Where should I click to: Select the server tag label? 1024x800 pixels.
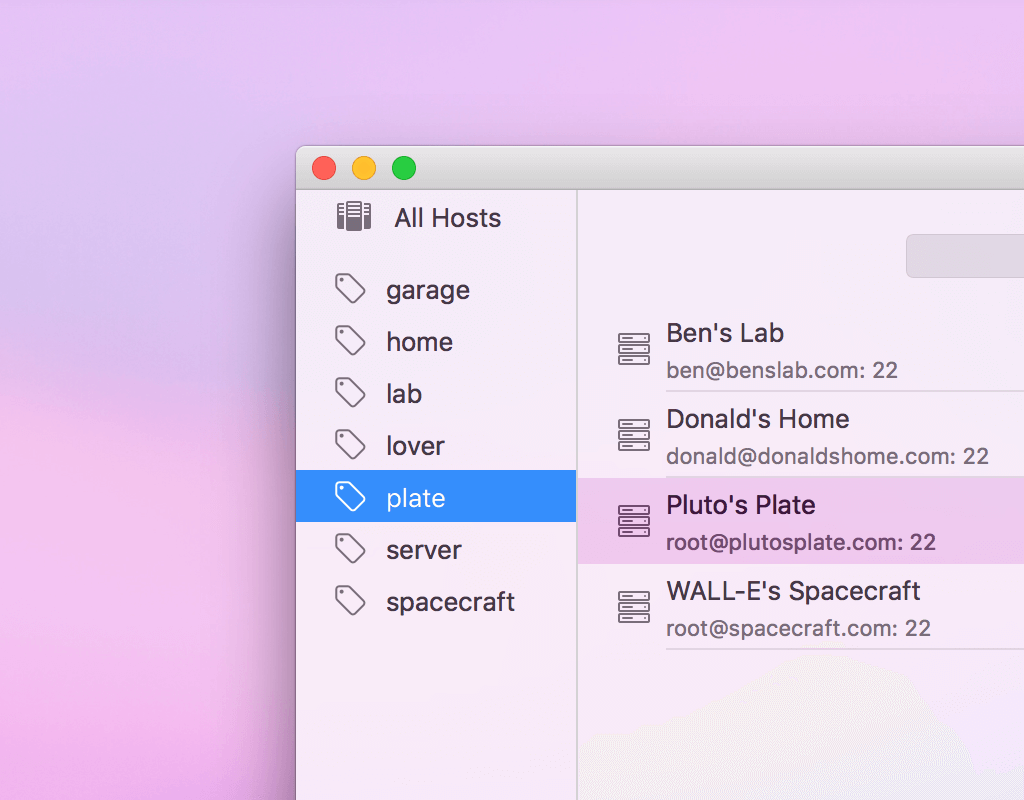click(423, 551)
